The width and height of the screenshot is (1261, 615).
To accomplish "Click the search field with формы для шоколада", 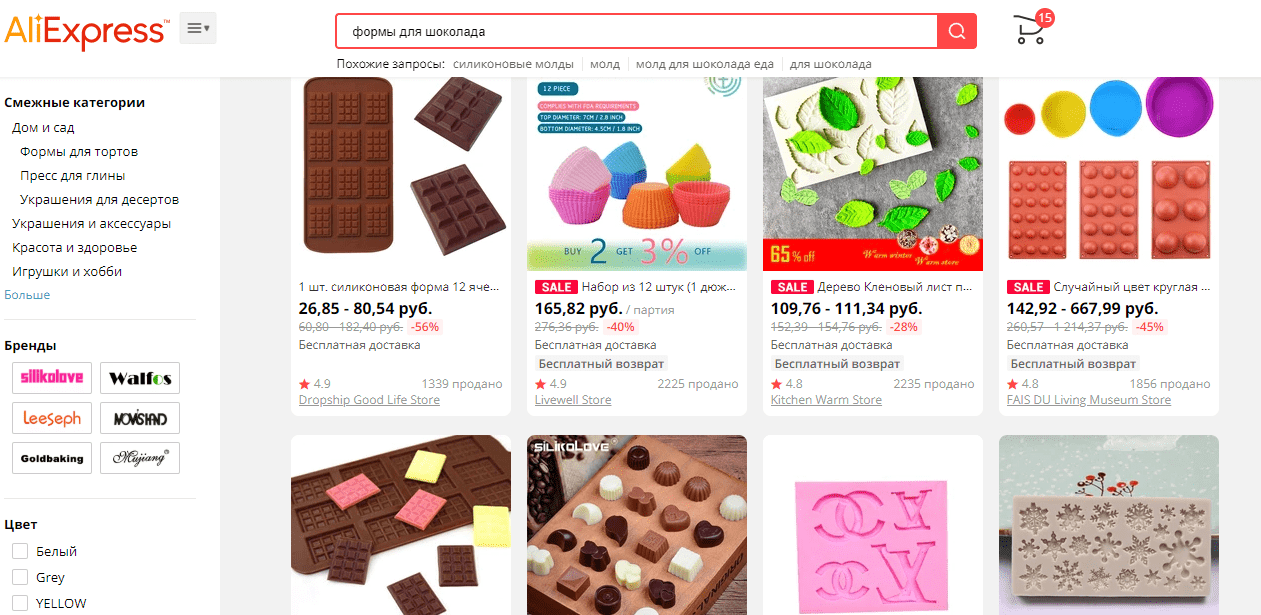I will 637,32.
